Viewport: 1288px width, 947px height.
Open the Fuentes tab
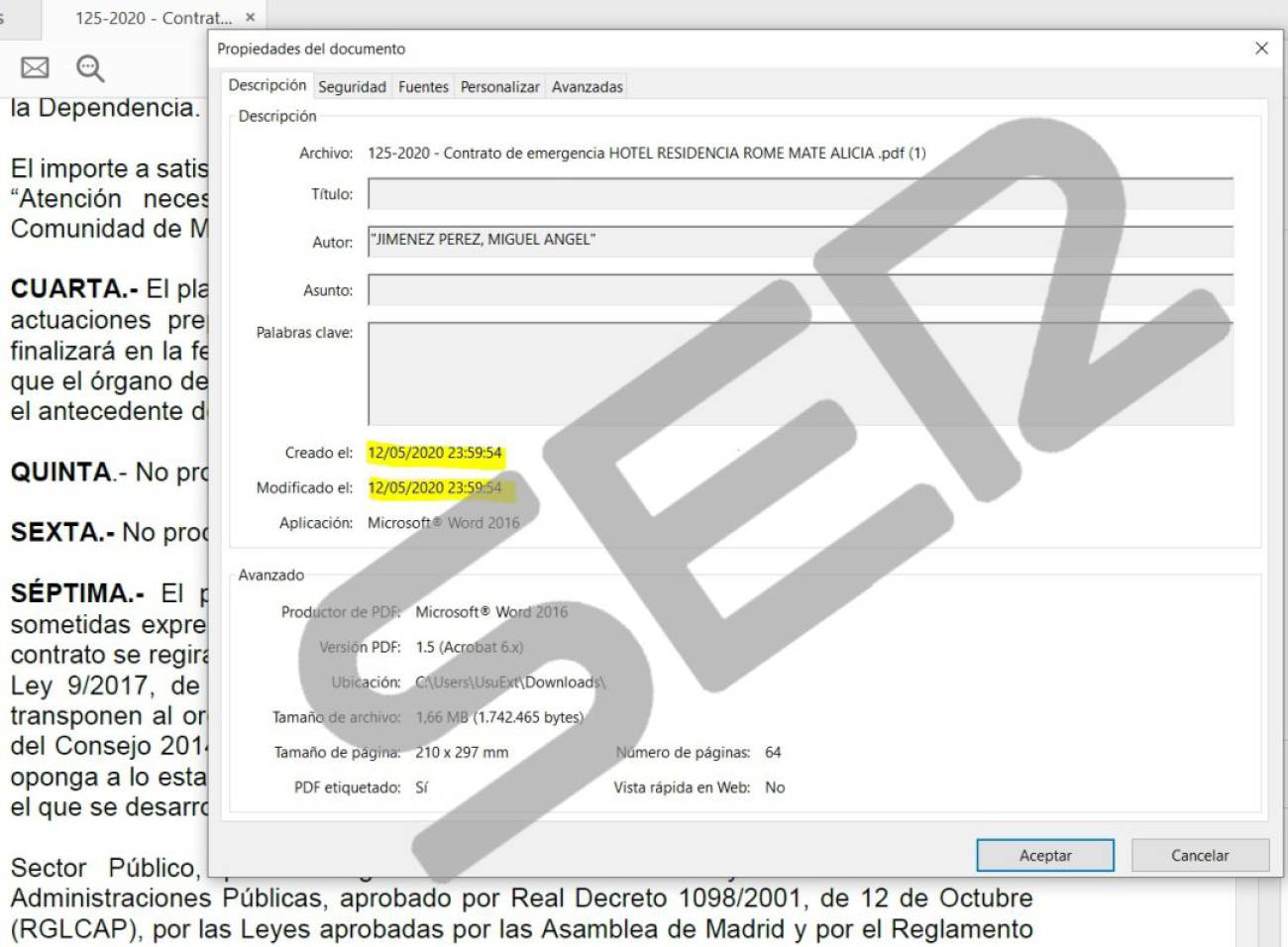(423, 87)
